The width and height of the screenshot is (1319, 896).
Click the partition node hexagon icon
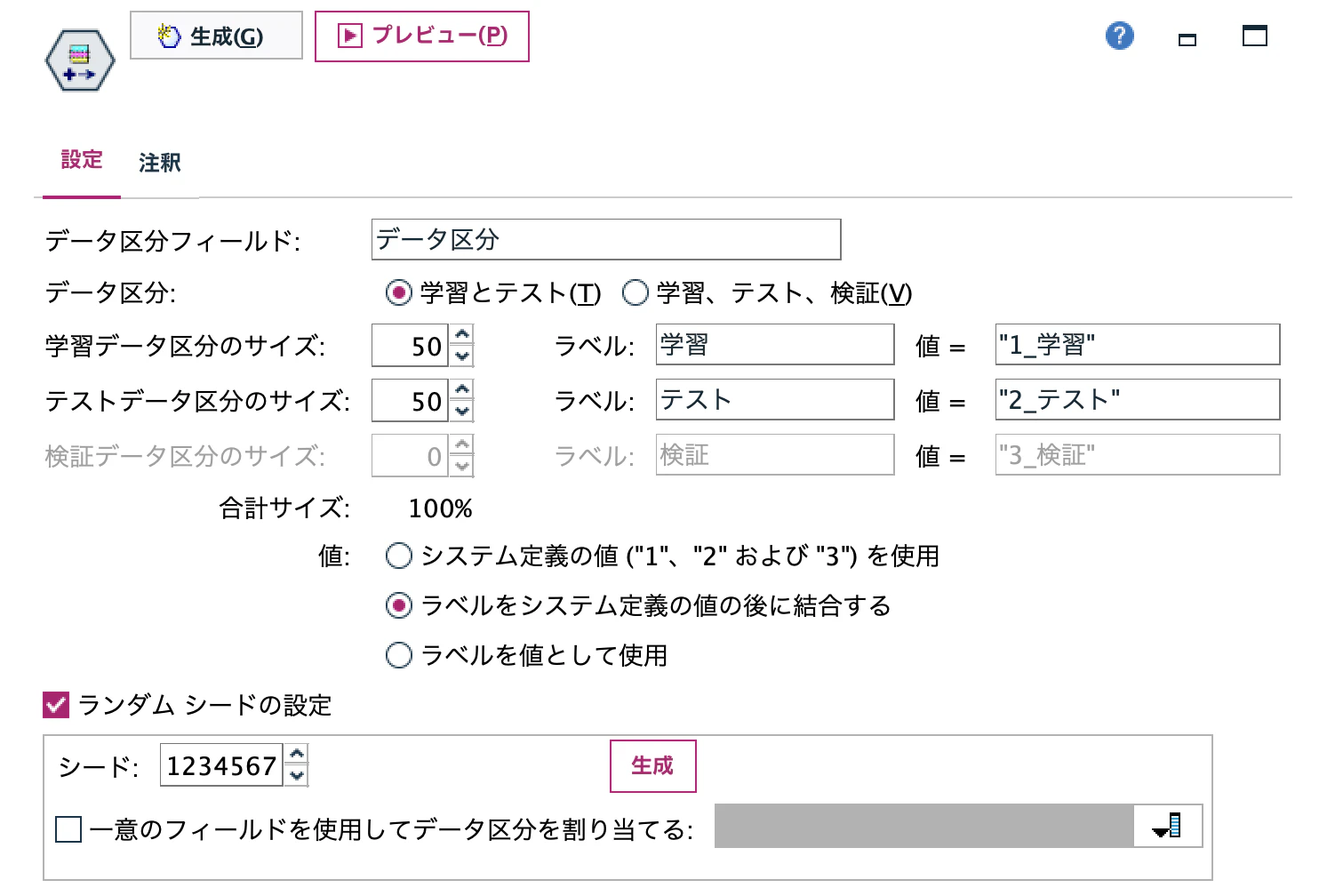point(80,60)
